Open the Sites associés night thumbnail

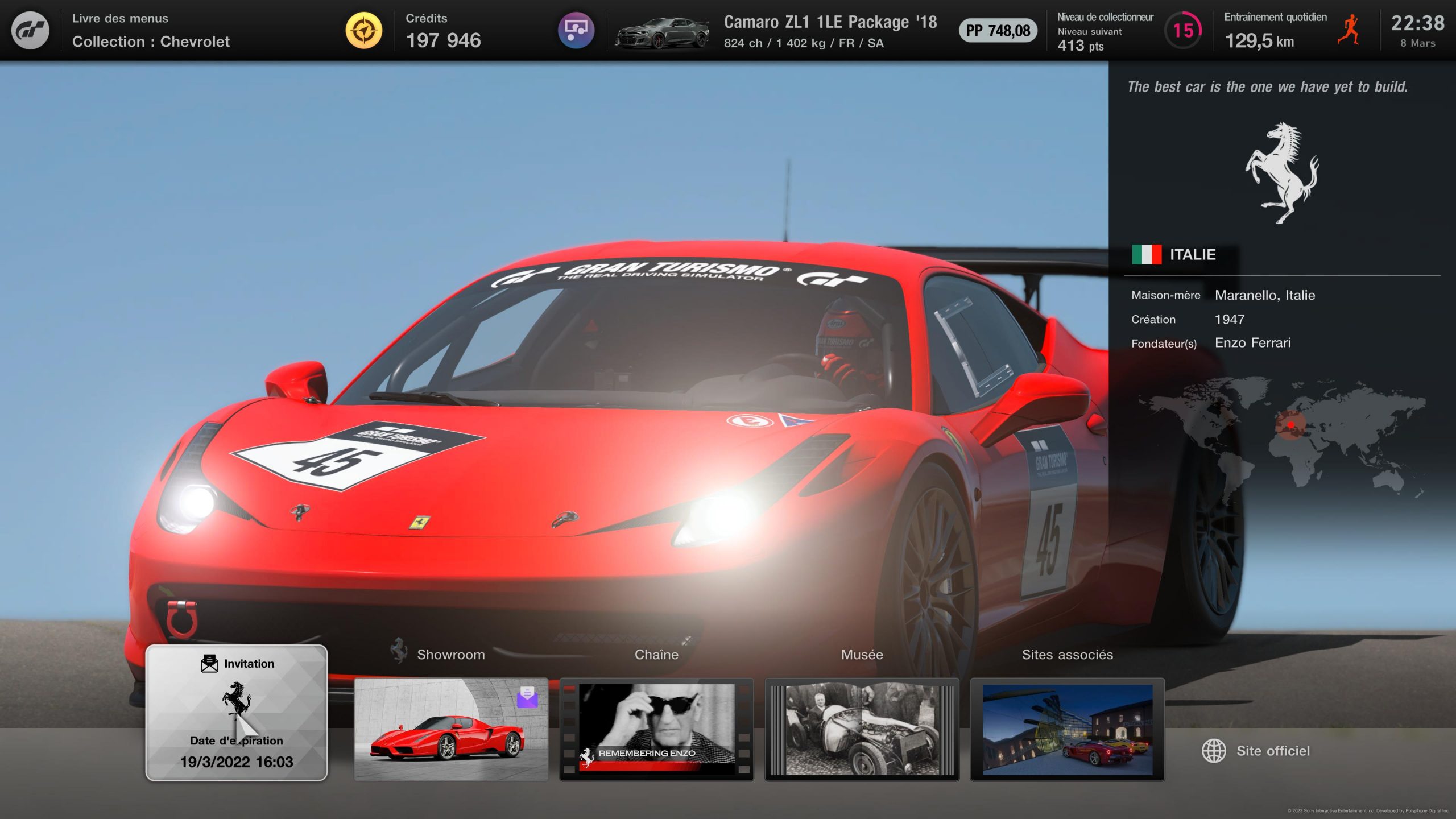click(x=1067, y=729)
